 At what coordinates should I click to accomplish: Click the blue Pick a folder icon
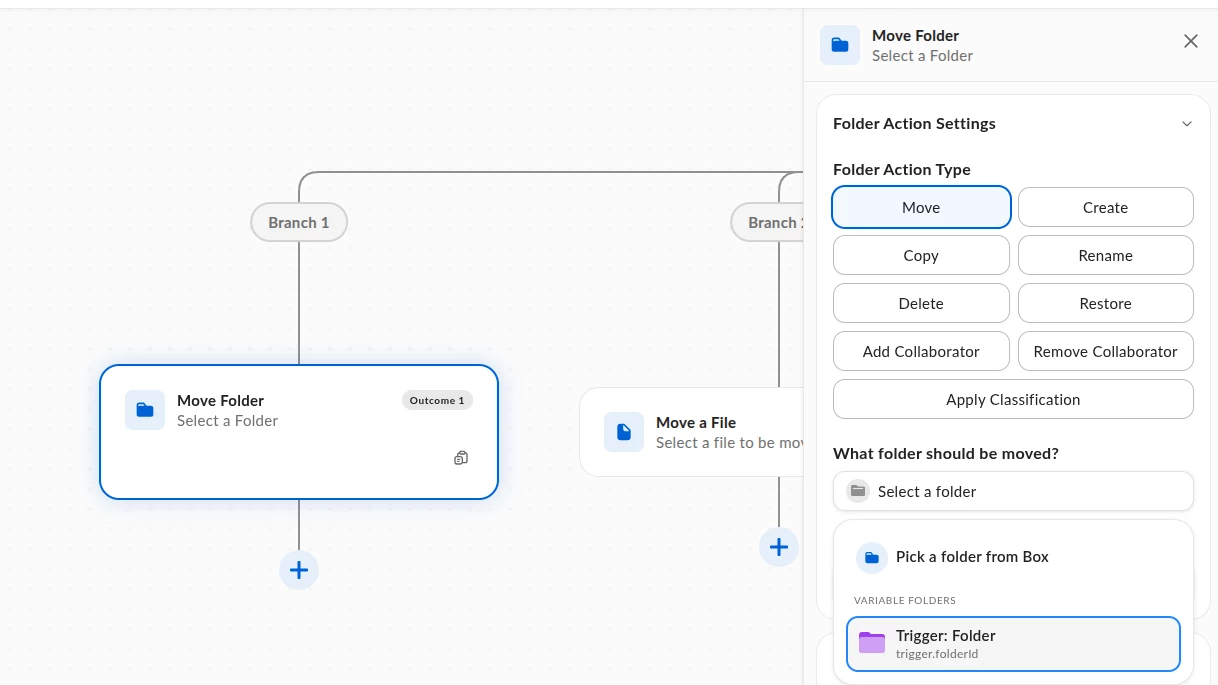(x=872, y=557)
